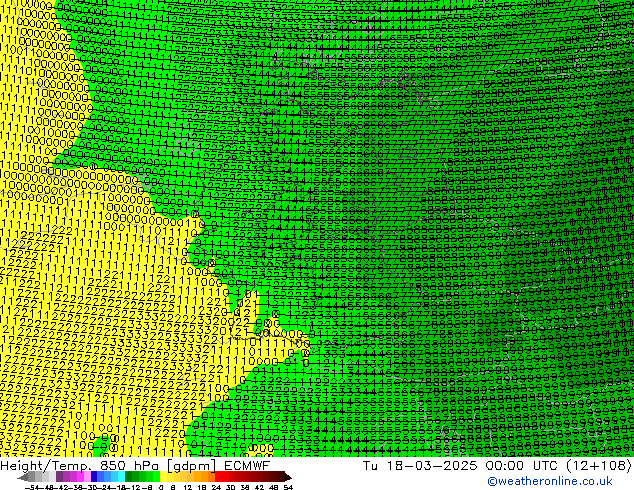Click the legend value label '12'
Viewport: 634px width, 490px height.
coord(188,487)
